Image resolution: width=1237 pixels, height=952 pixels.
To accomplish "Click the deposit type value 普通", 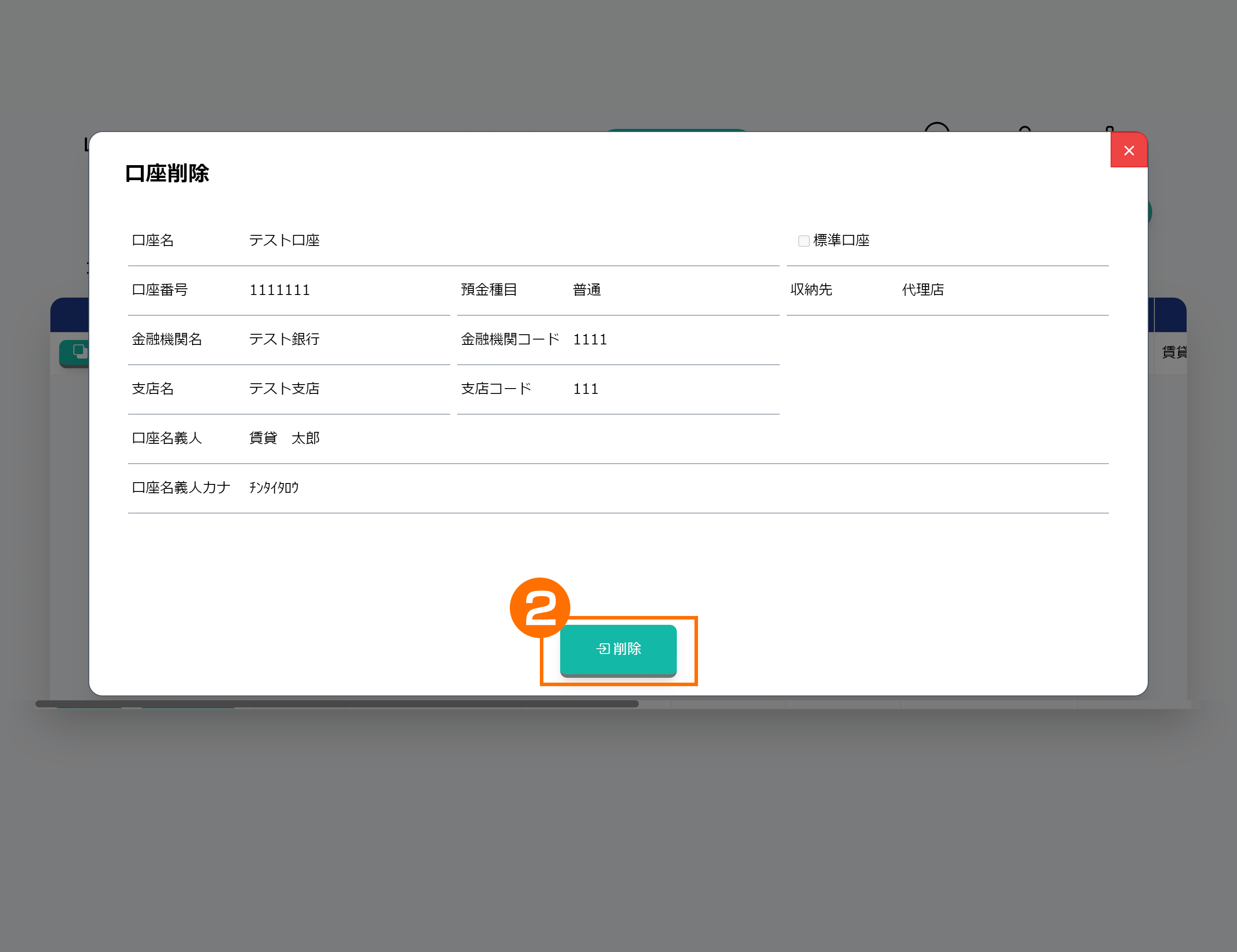I will pyautogui.click(x=587, y=291).
